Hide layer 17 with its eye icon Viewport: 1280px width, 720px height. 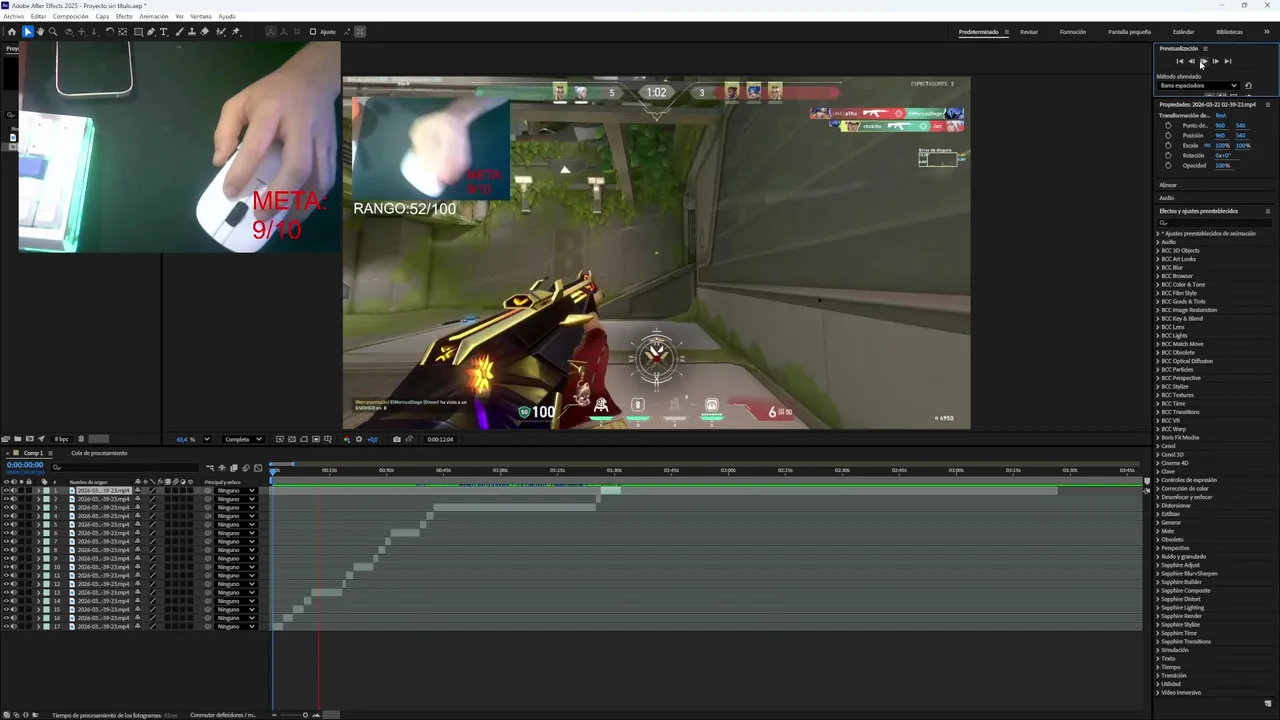(6, 626)
